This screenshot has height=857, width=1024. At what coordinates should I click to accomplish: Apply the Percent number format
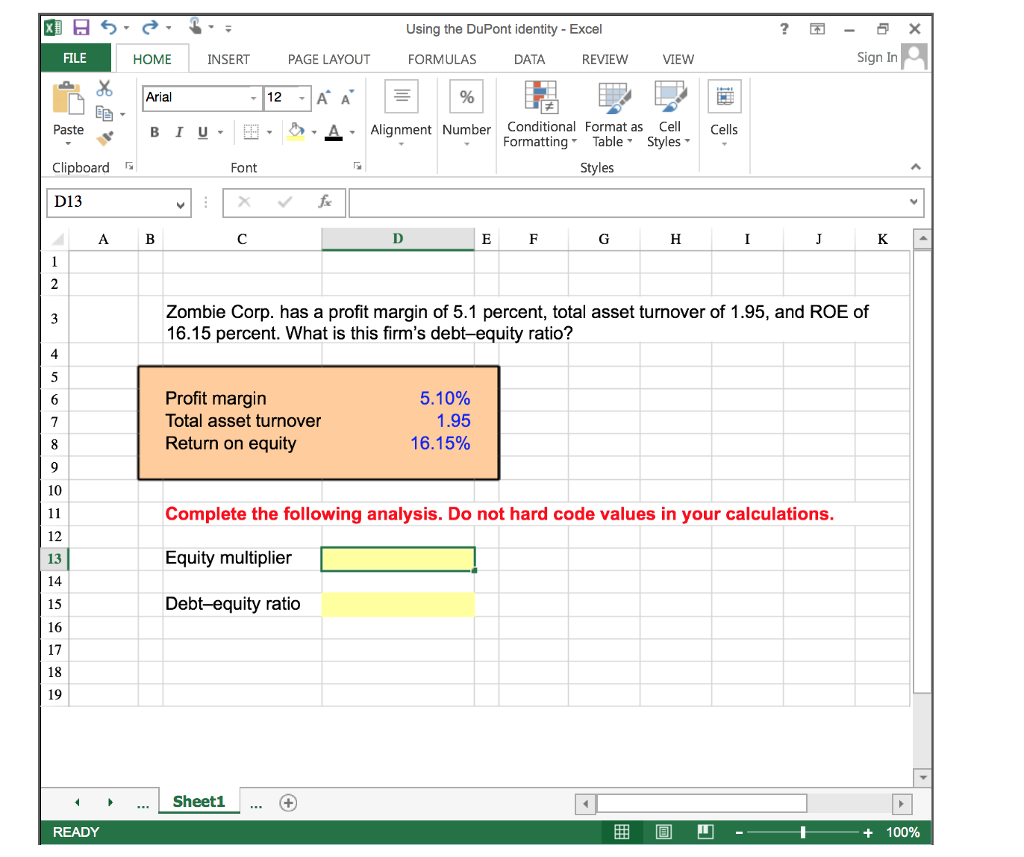click(x=466, y=96)
